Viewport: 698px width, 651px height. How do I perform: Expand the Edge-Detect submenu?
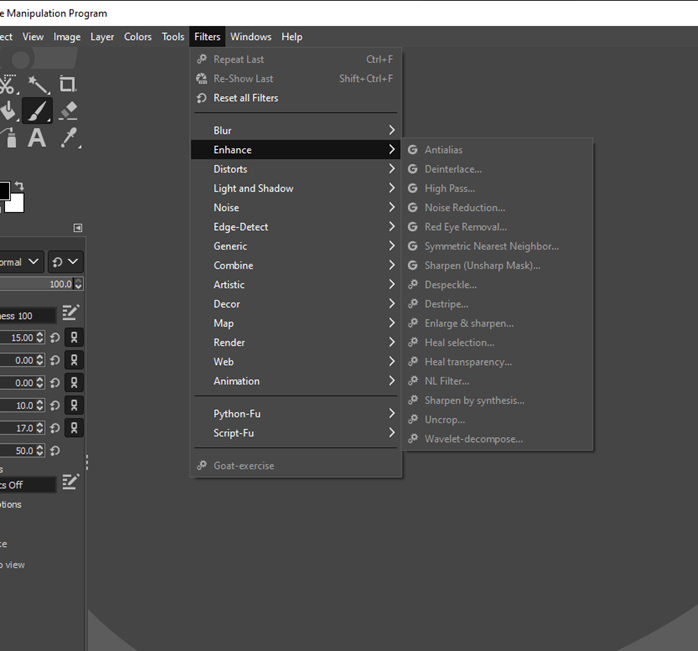(x=296, y=227)
